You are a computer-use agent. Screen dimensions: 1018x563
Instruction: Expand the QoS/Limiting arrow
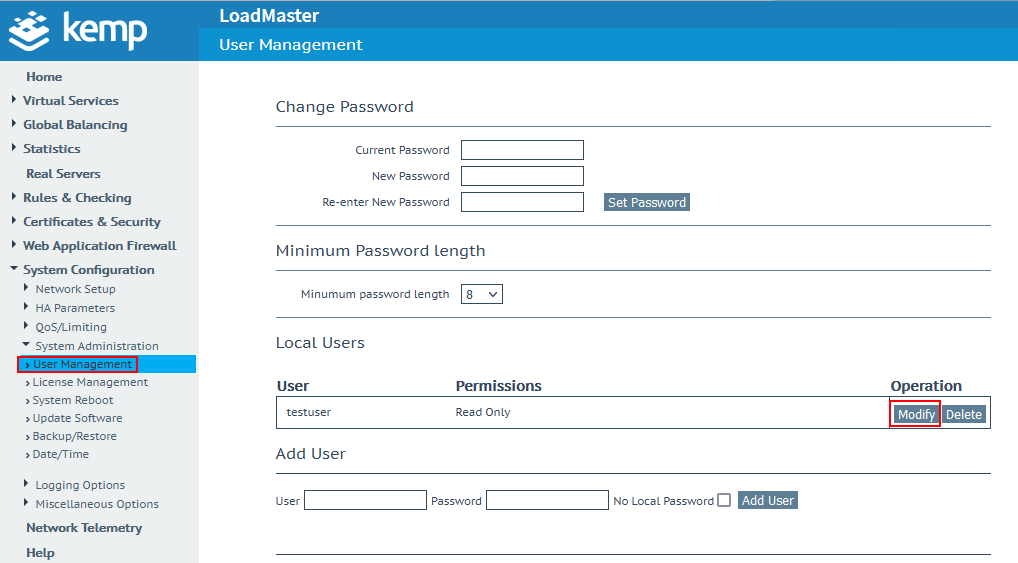[26, 326]
